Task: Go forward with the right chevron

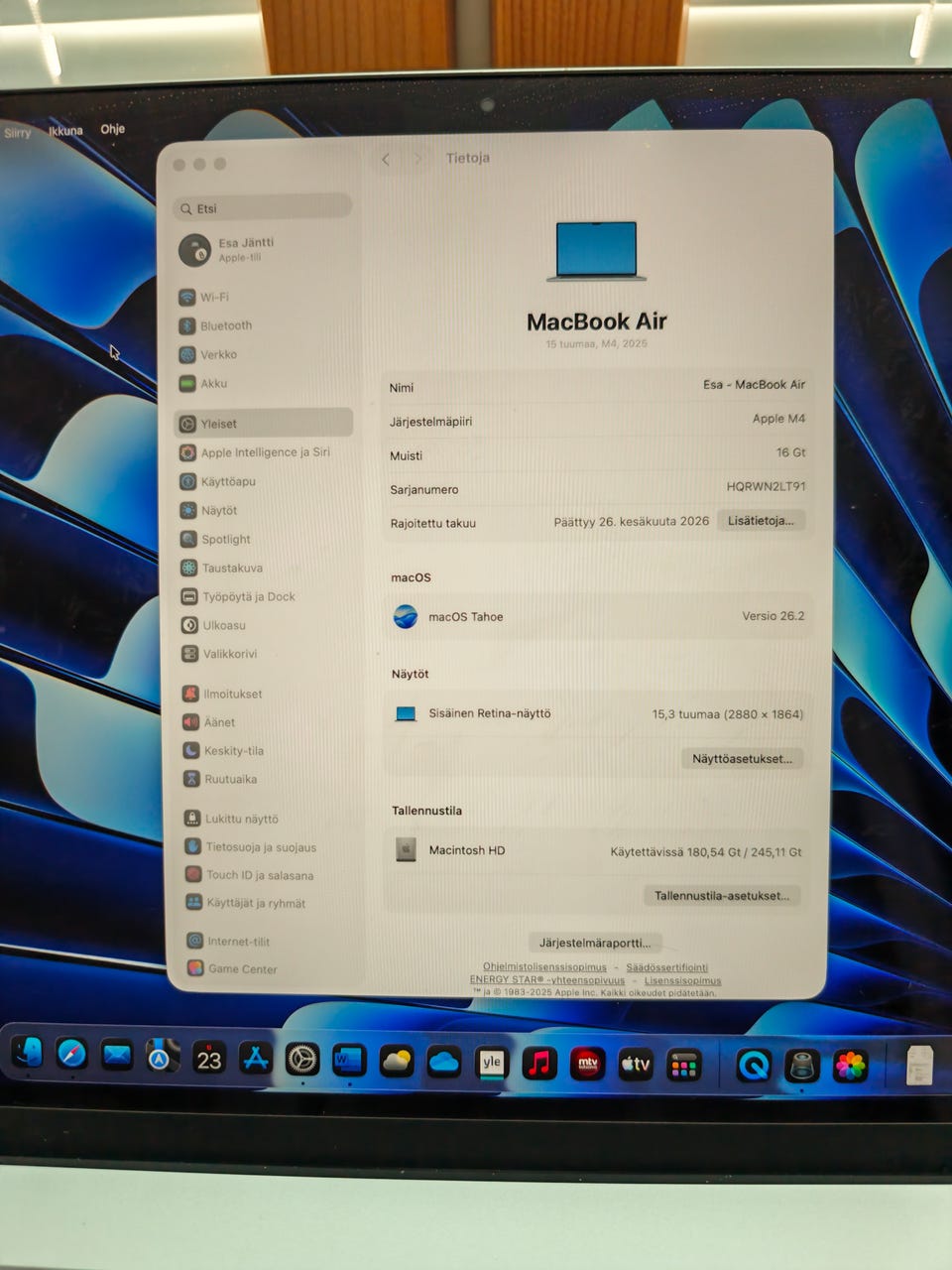Action: [417, 159]
